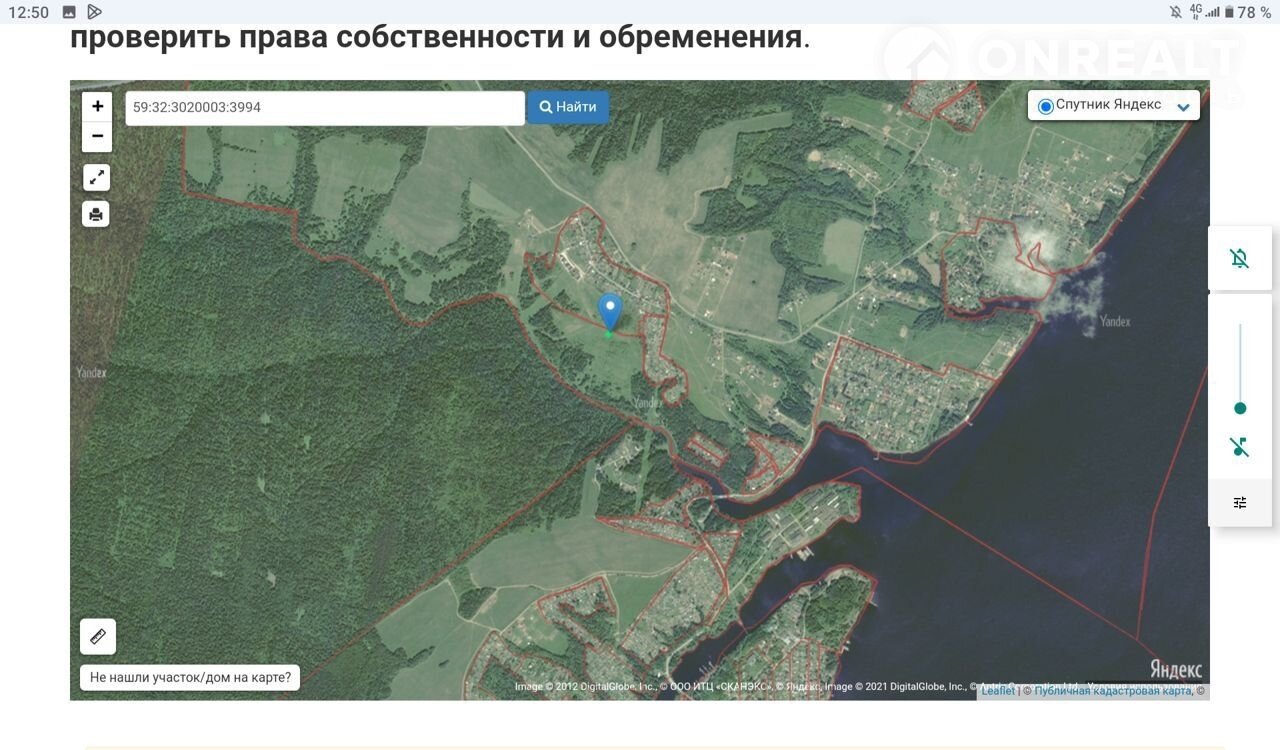Open the Публичная кадастровая карта link
Screen dimensions: 1280x750
coord(1112,691)
